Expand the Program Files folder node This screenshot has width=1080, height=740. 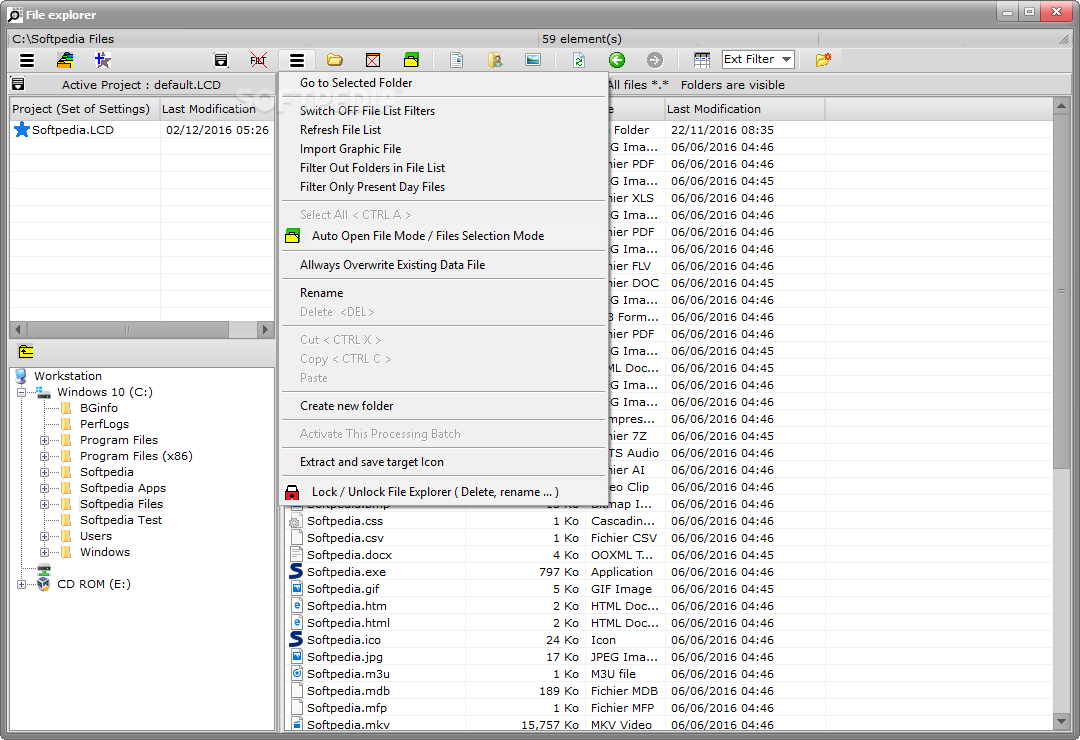pos(44,440)
